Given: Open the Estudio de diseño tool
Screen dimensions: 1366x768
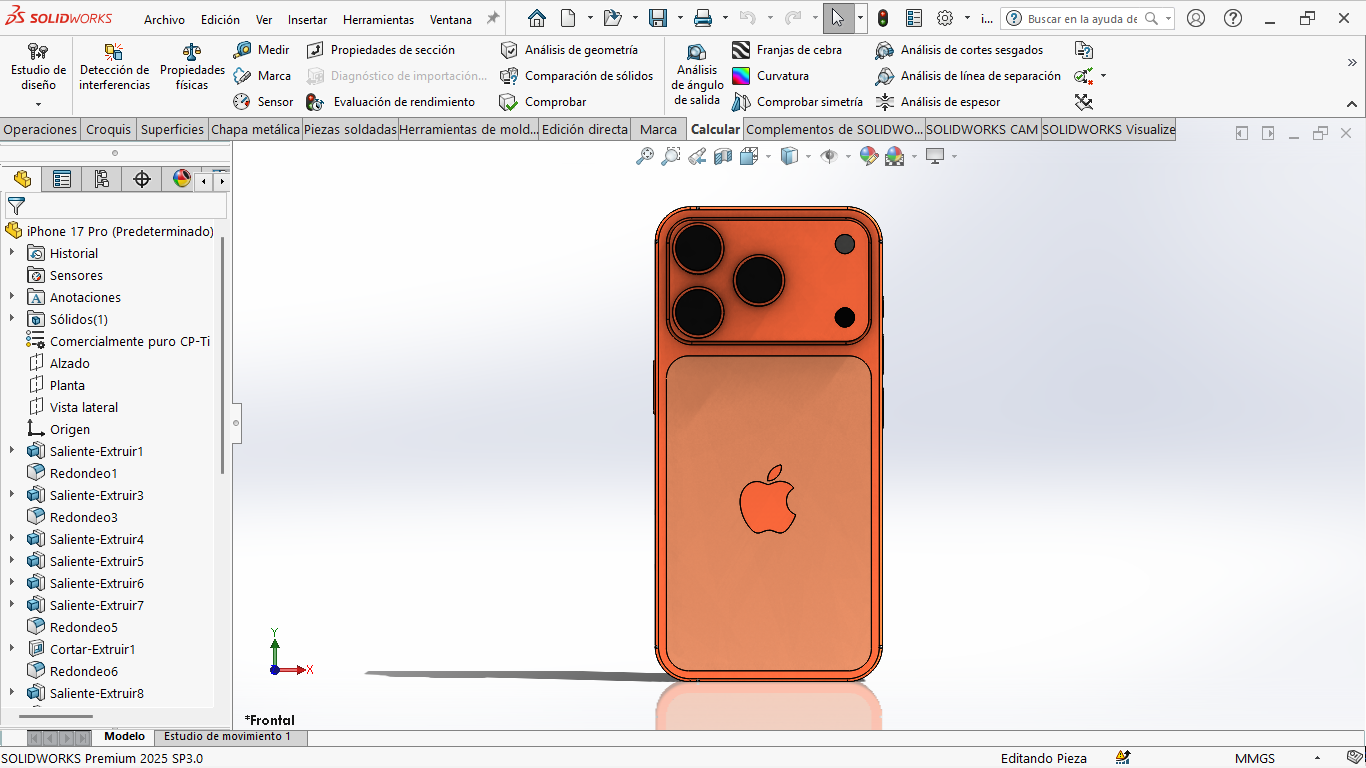Looking at the screenshot, I should coord(38,68).
